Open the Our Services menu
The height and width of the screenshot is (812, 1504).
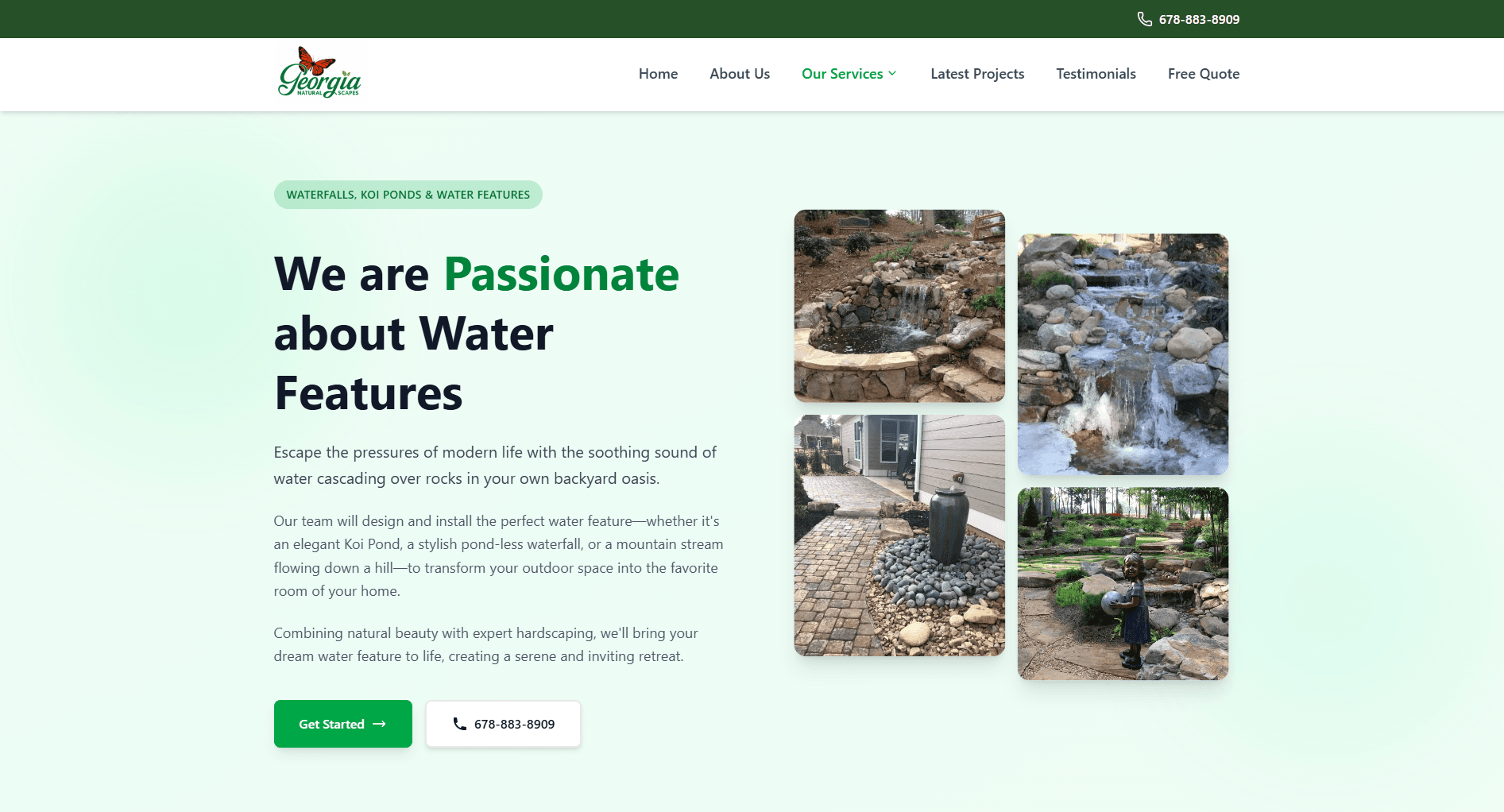(849, 74)
